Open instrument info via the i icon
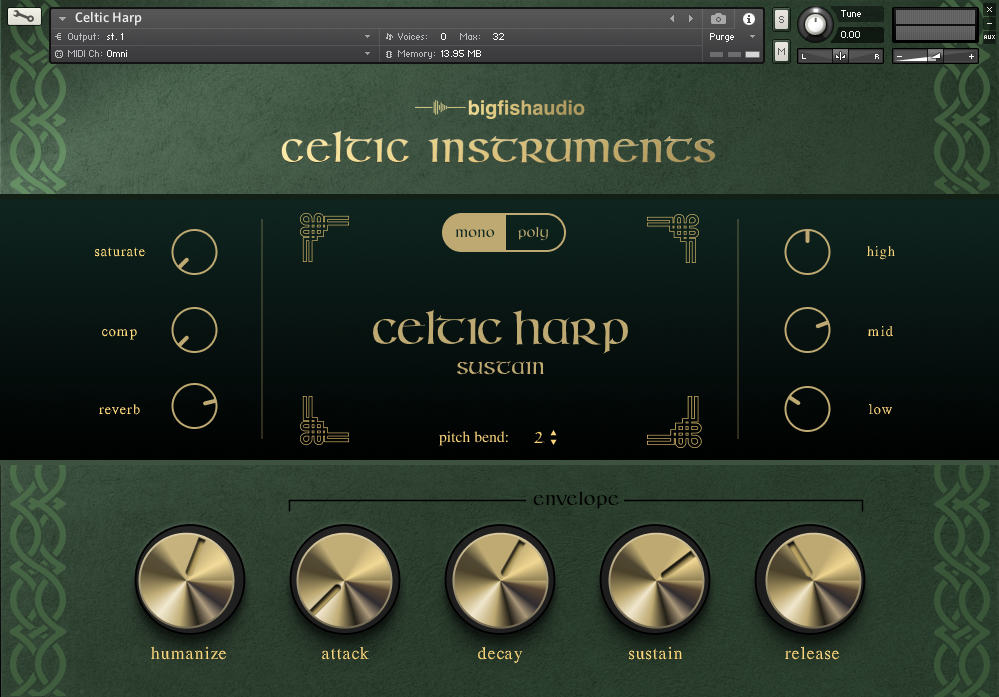The width and height of the screenshot is (999, 697). pos(749,19)
